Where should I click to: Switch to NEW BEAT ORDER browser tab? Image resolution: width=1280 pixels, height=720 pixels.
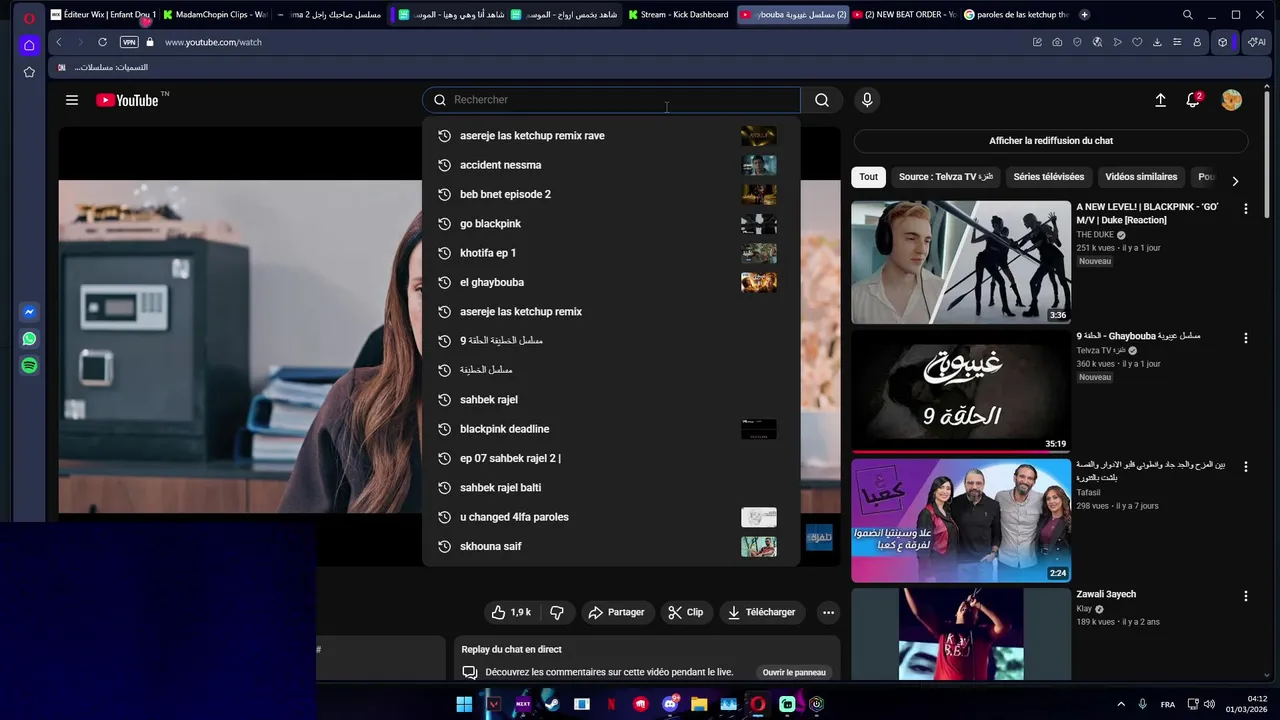pos(904,15)
